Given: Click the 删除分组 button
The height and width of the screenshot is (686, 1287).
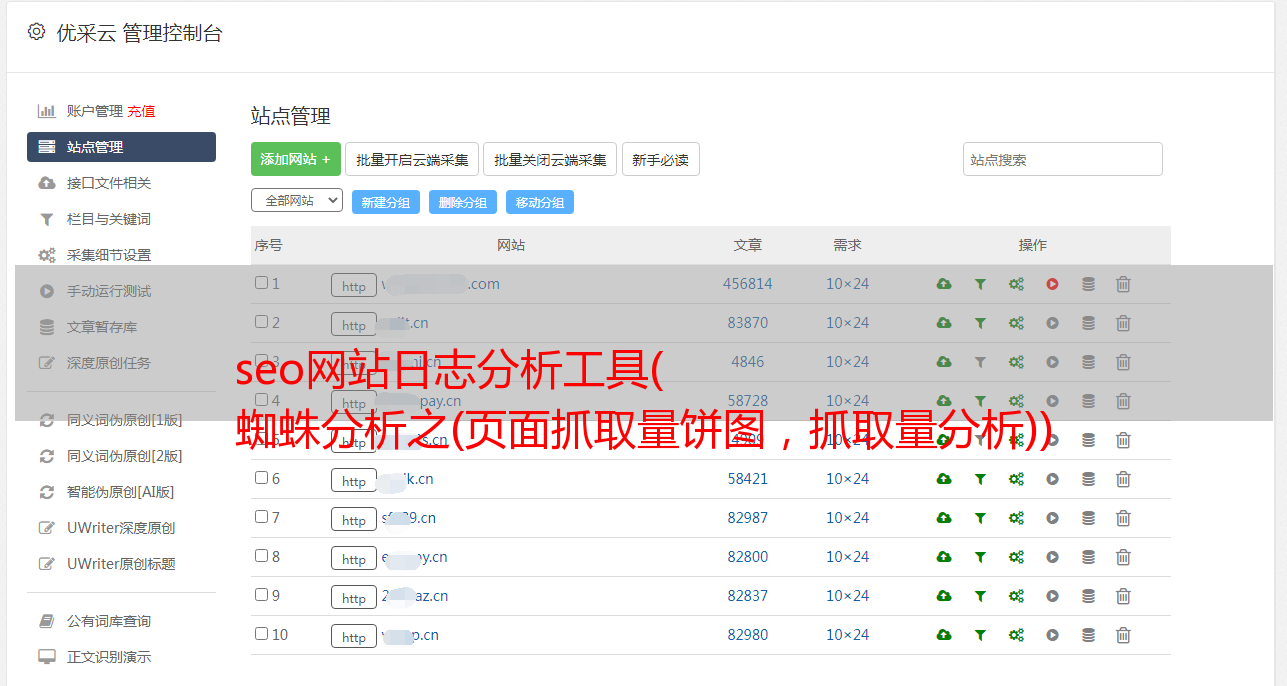Looking at the screenshot, I should 463,202.
